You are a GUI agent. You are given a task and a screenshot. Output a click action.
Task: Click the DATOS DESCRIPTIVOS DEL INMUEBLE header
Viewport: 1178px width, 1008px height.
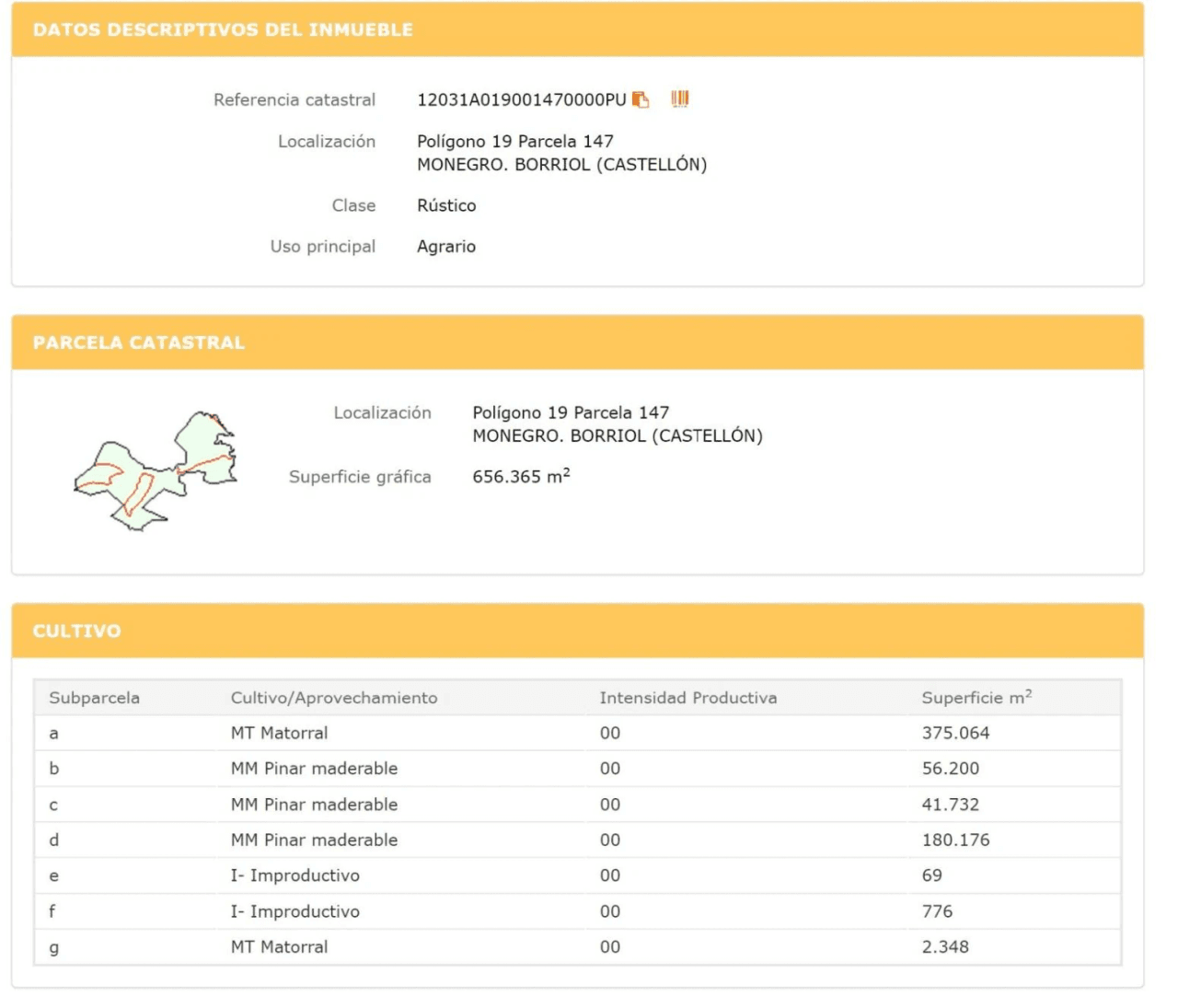tap(223, 29)
